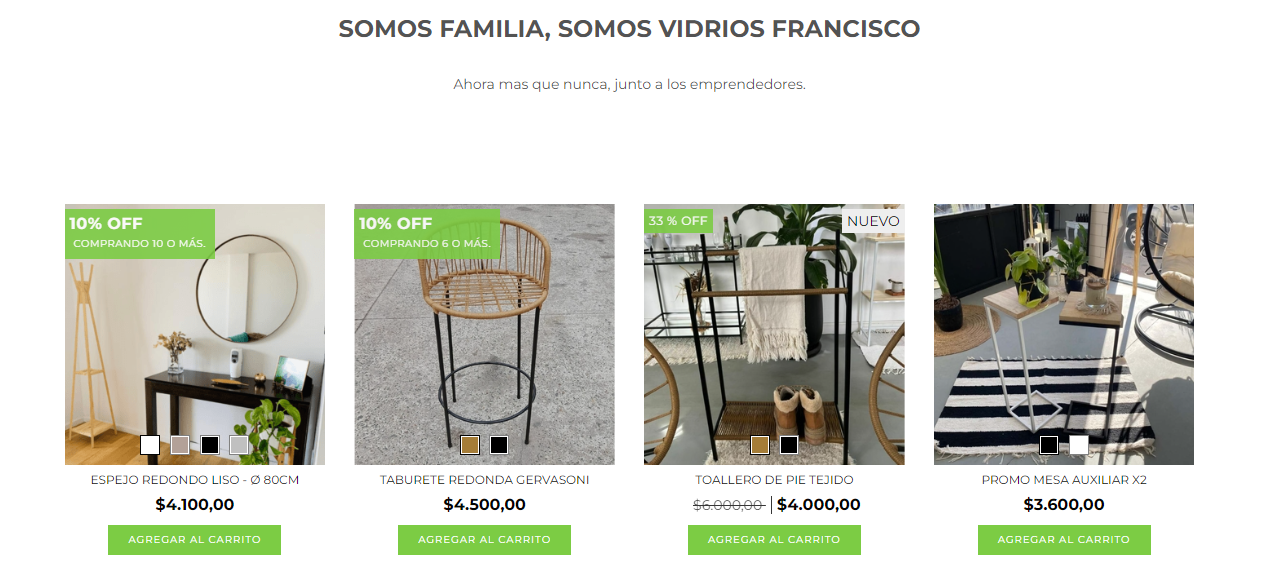Add Taburete Redonda Gervasoni to cart
This screenshot has height=580, width=1284.
pos(484,540)
